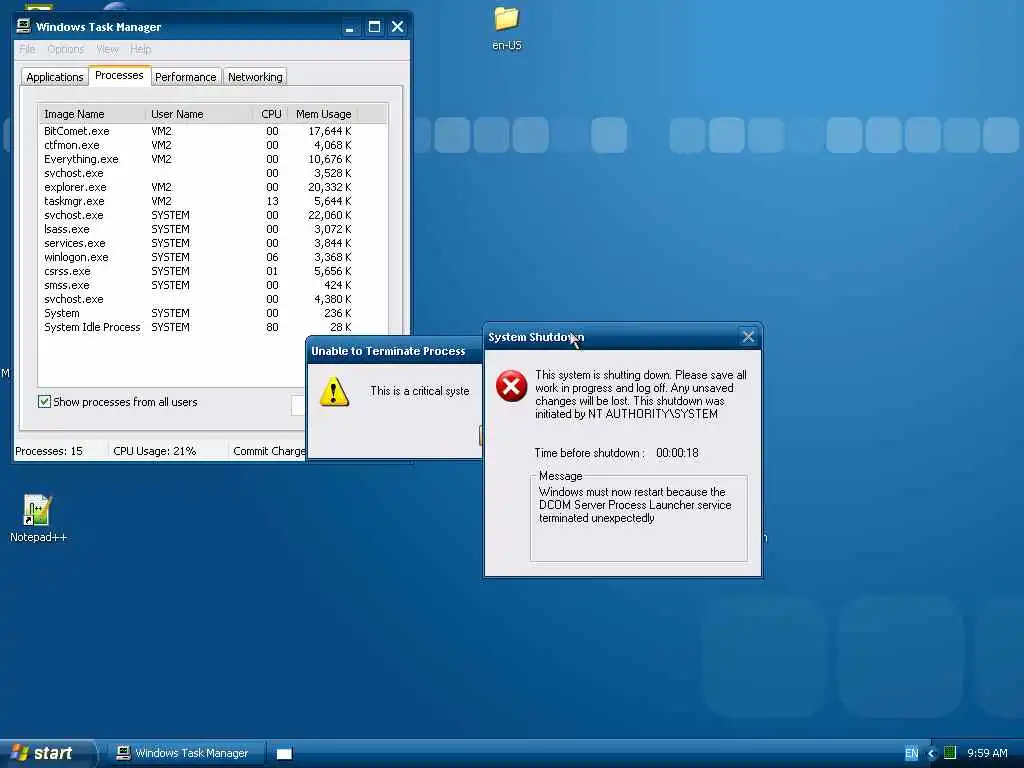Switch to the Performance tab

click(x=185, y=77)
